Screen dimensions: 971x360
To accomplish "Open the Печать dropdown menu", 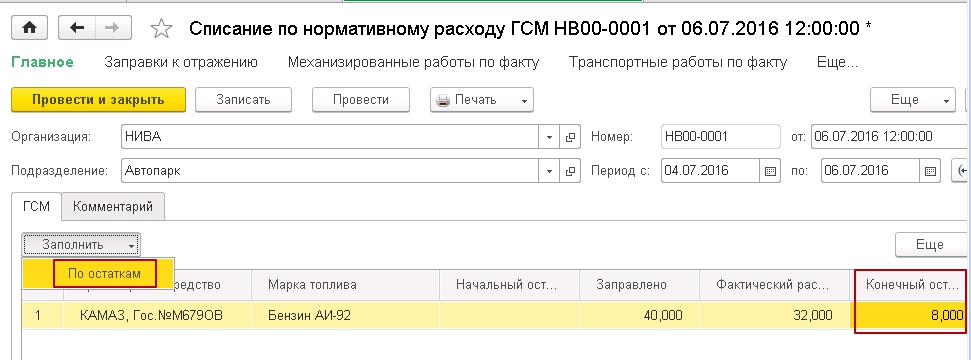I will [x=482, y=100].
